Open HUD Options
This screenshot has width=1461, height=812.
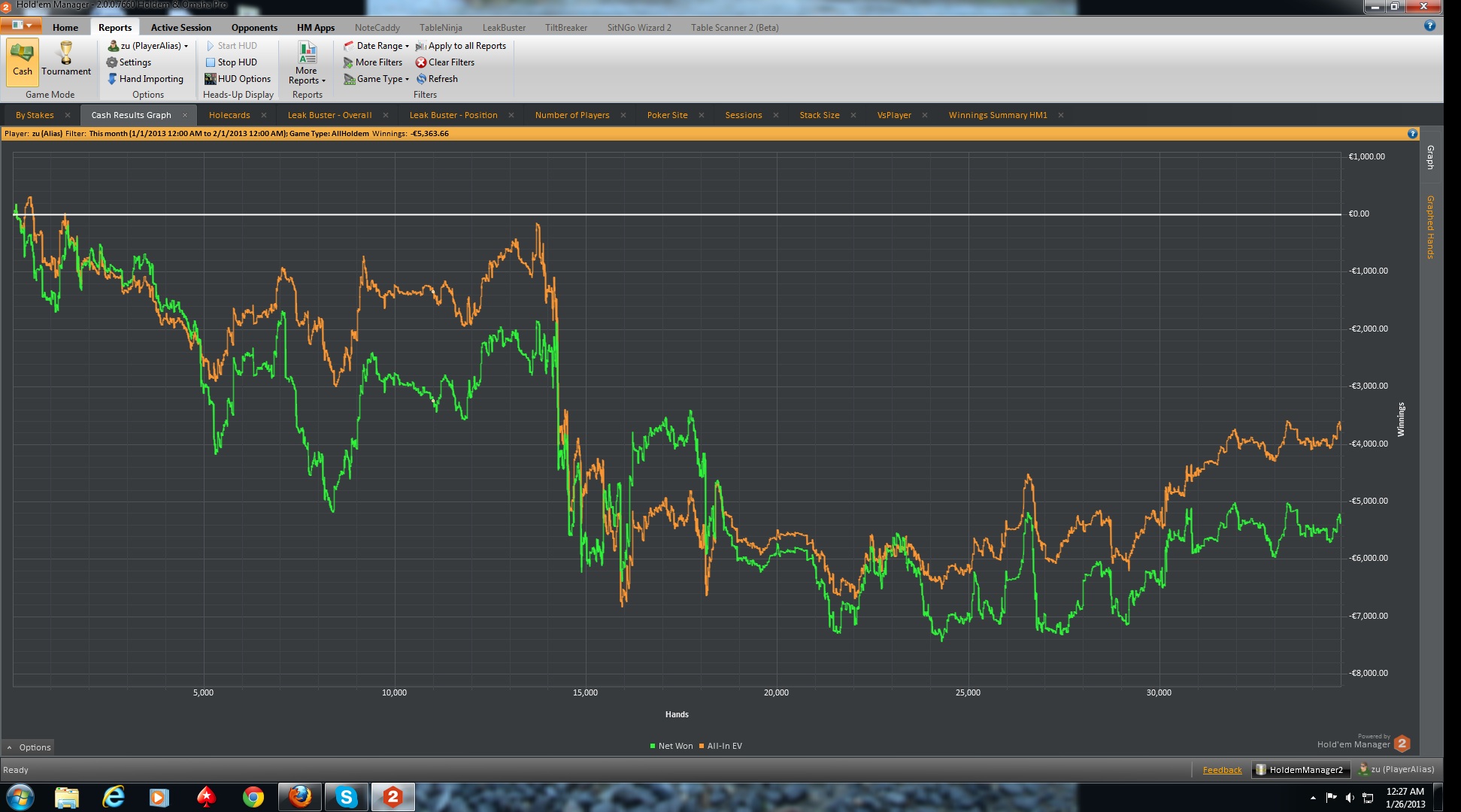[237, 79]
